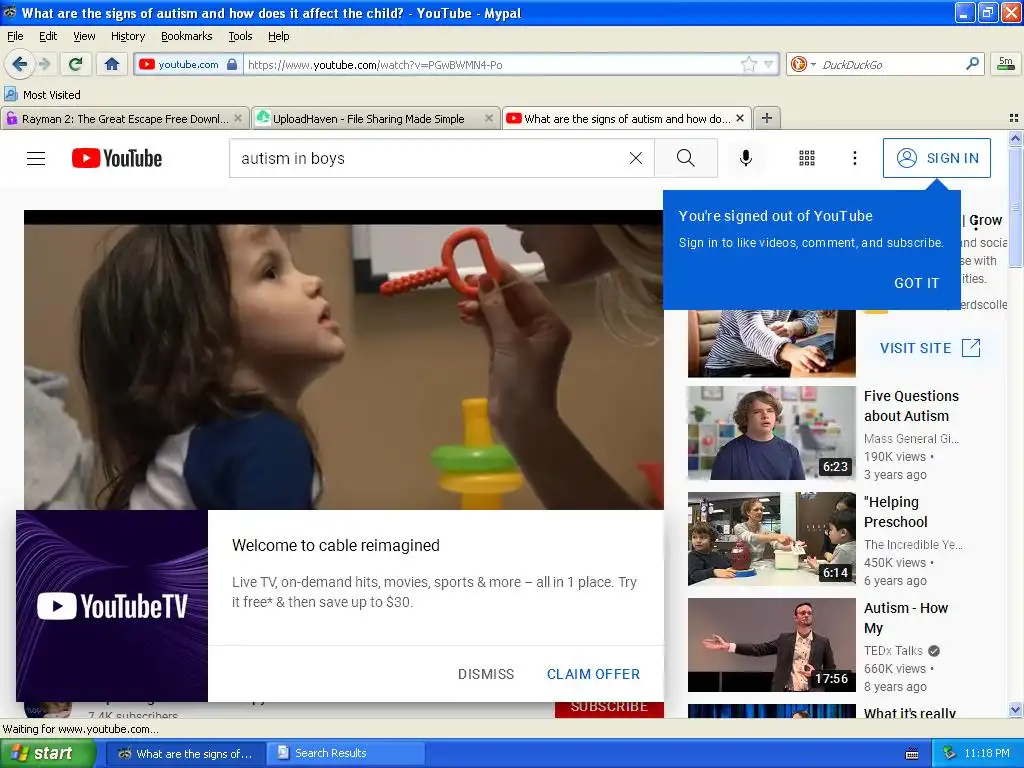Click the '"Helping Preschool' video title
This screenshot has height=768, width=1024.
(895, 511)
